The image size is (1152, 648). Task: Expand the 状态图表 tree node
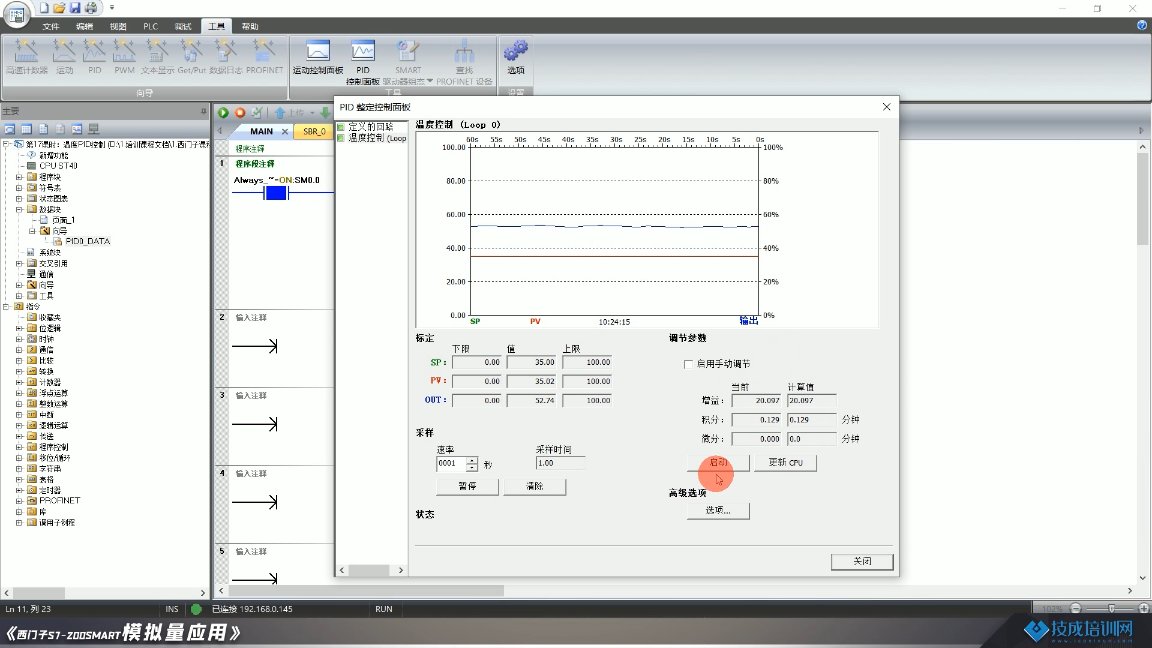(x=19, y=198)
